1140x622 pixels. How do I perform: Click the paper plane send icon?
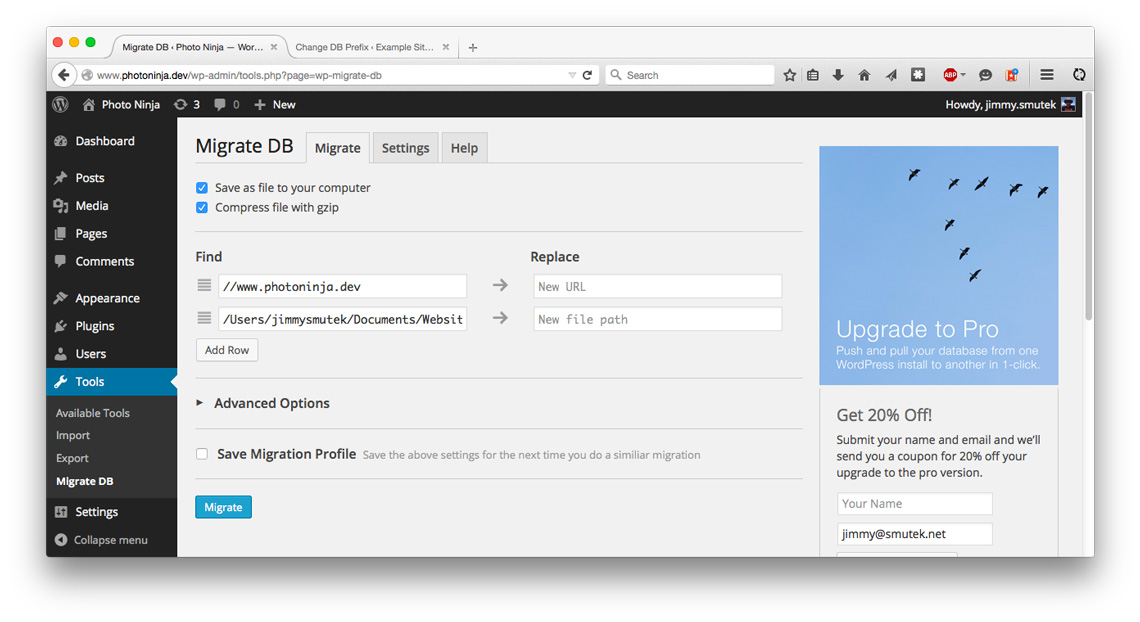pos(891,75)
